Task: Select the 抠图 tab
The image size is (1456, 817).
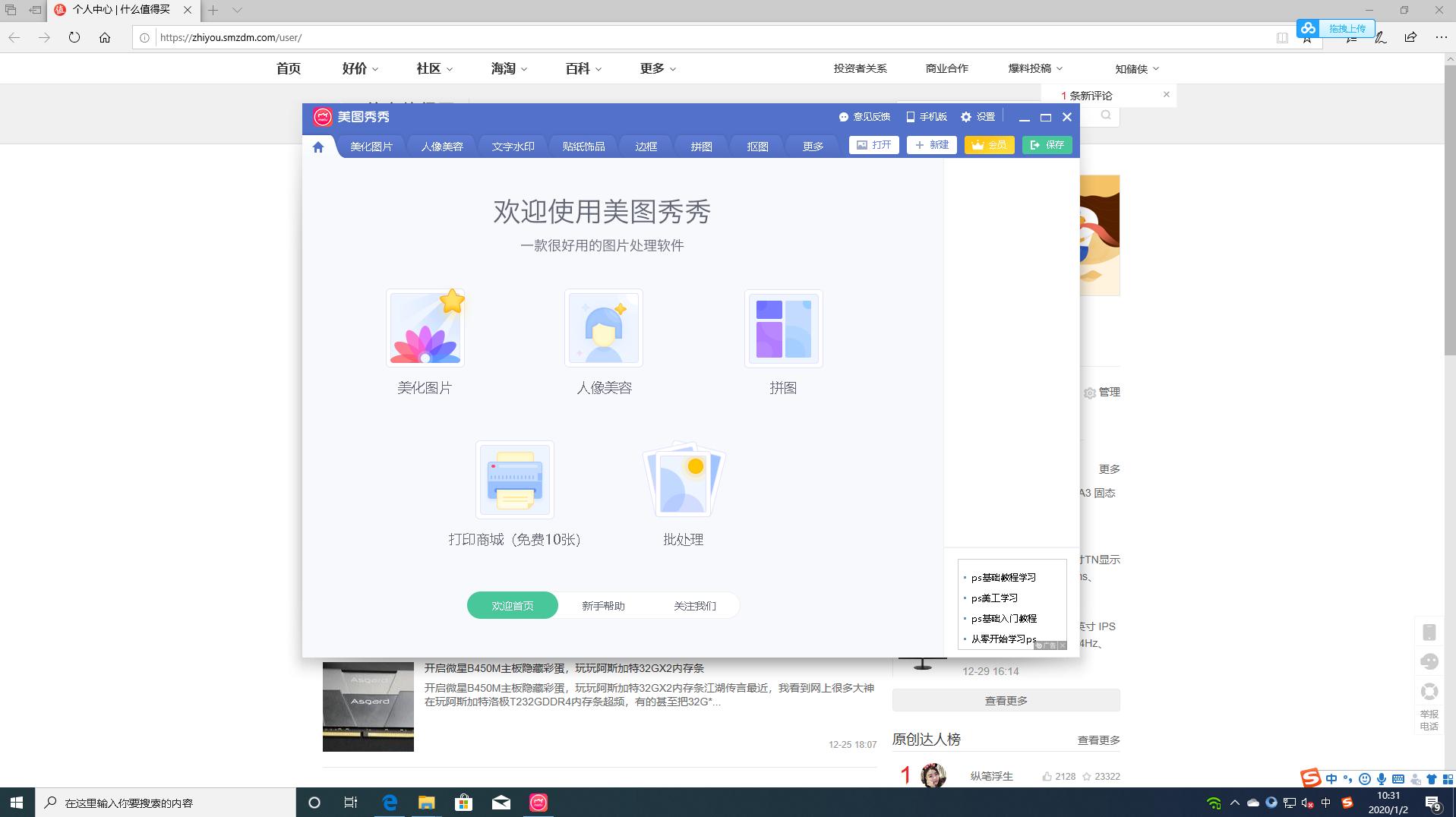Action: coord(756,147)
